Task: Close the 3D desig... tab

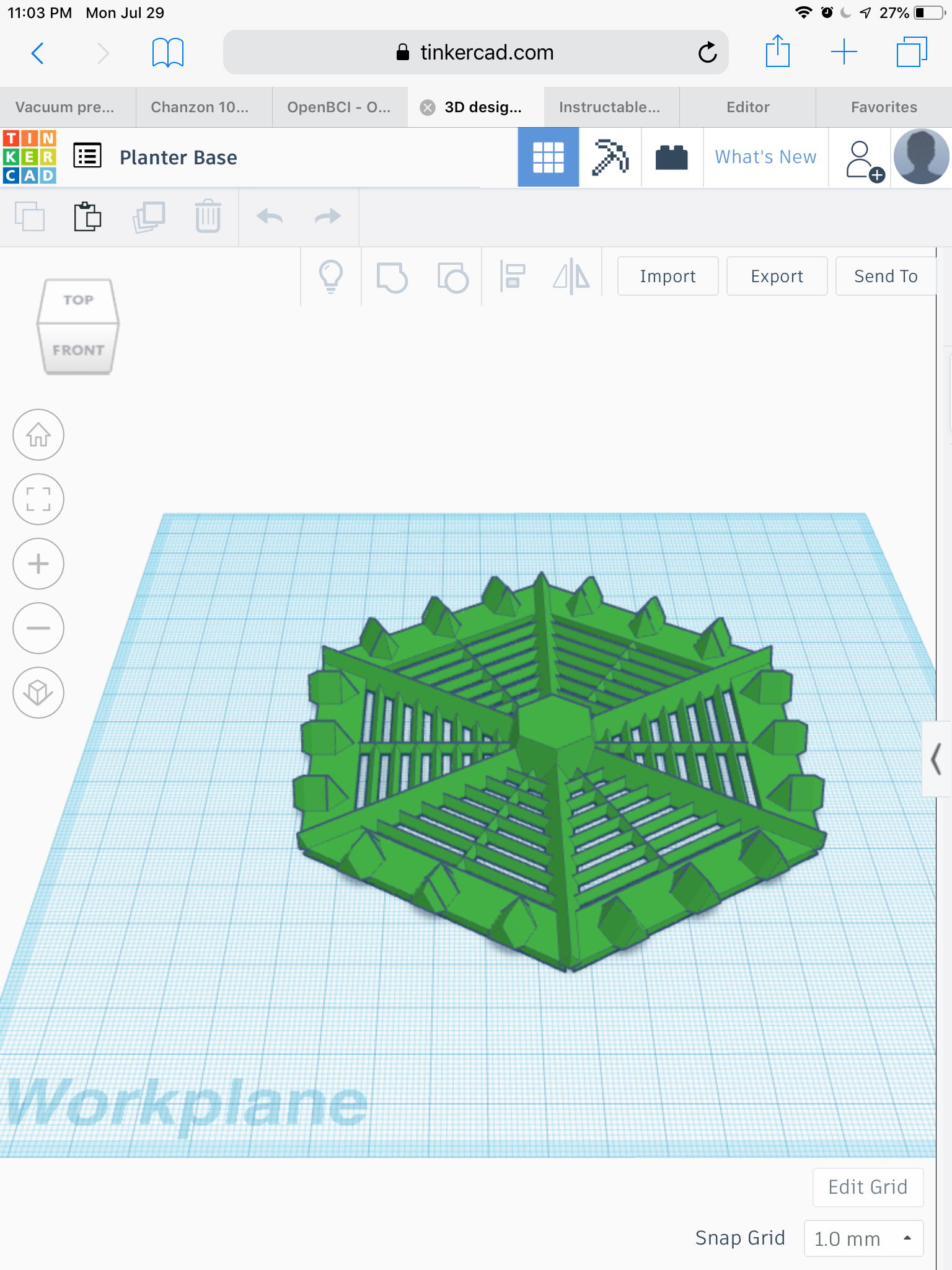Action: coord(428,108)
